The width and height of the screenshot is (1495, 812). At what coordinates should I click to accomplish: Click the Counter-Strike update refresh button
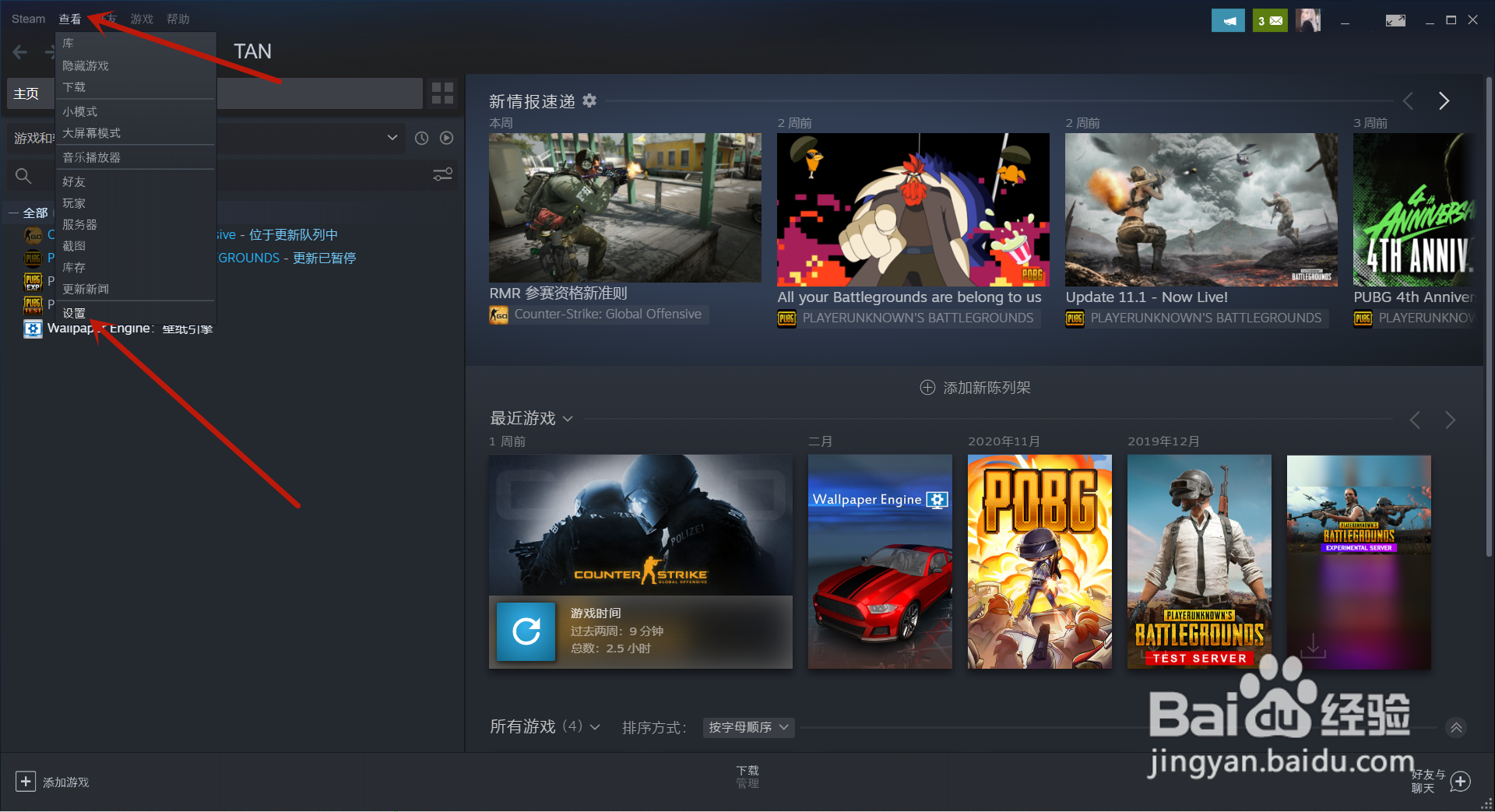coord(526,631)
